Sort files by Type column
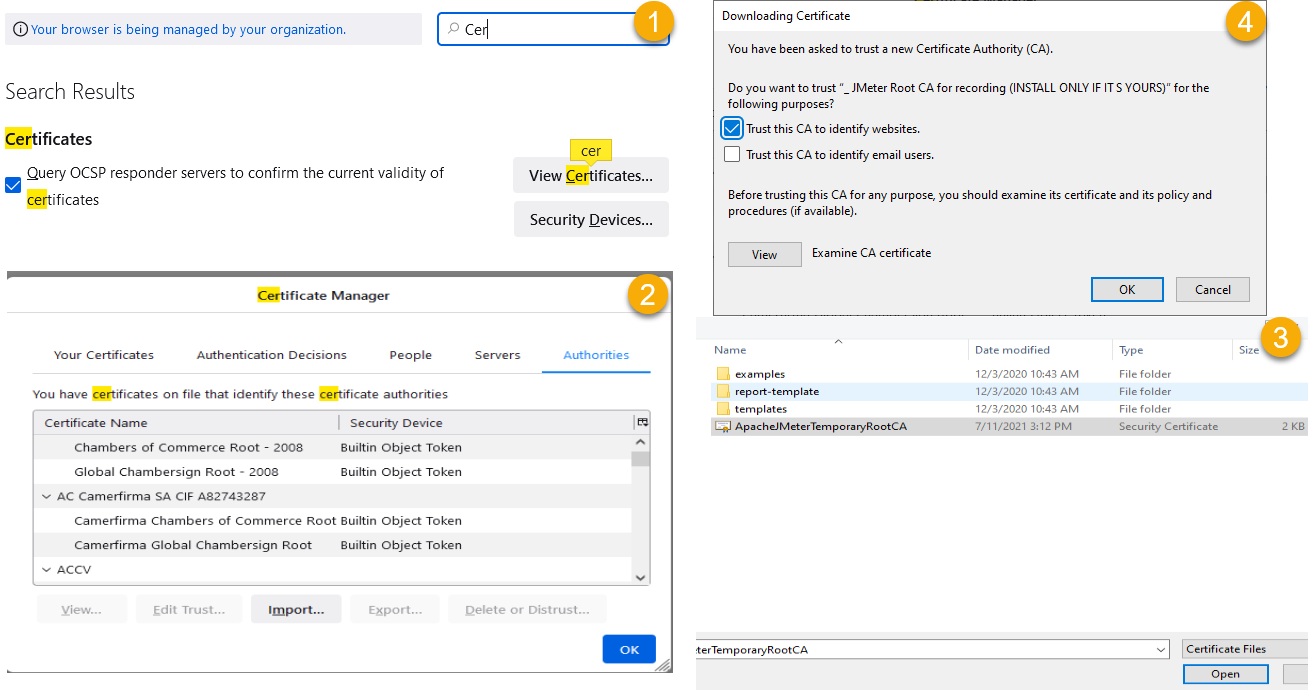 tap(1172, 350)
